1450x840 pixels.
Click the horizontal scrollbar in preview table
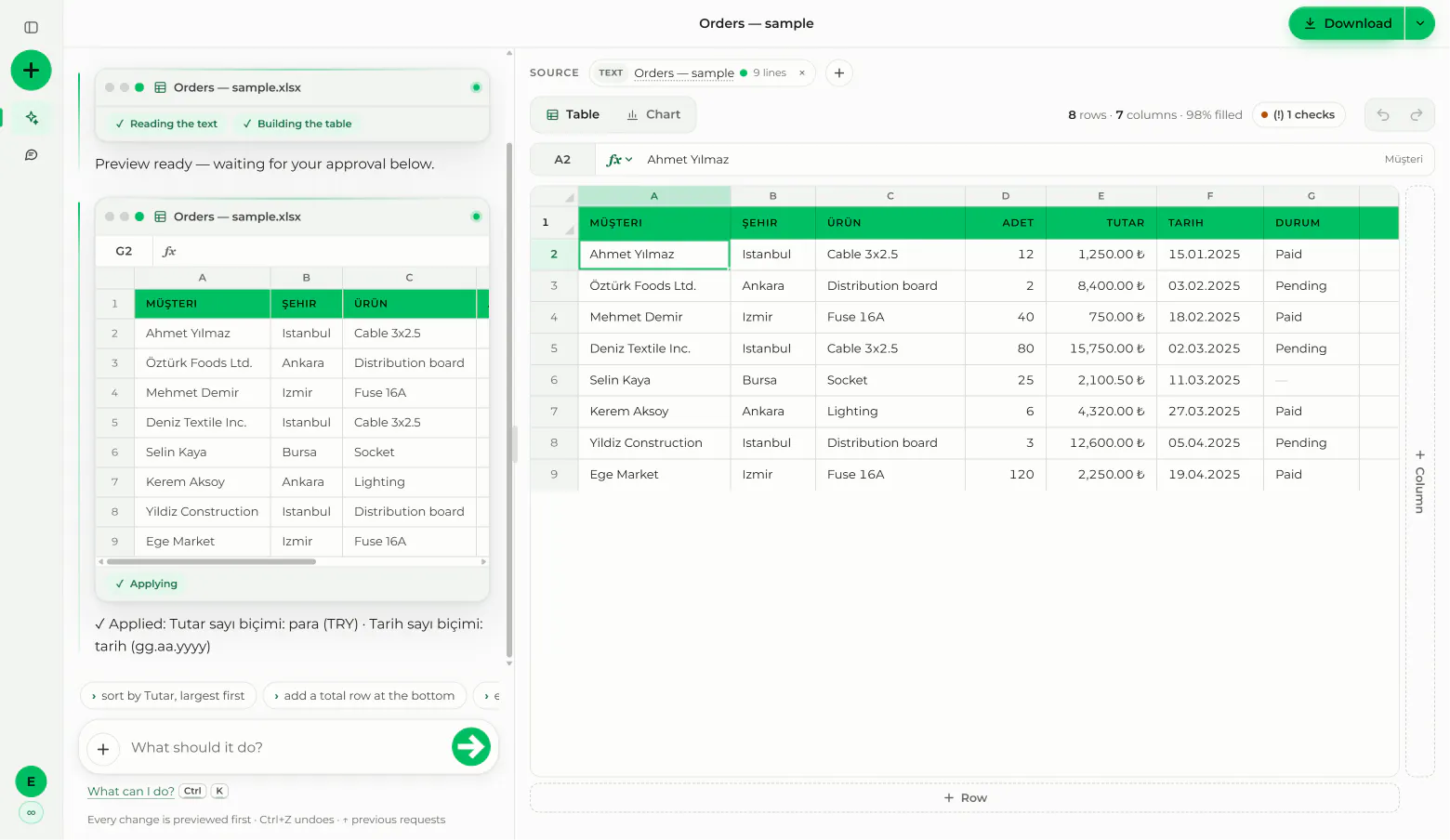[211, 562]
